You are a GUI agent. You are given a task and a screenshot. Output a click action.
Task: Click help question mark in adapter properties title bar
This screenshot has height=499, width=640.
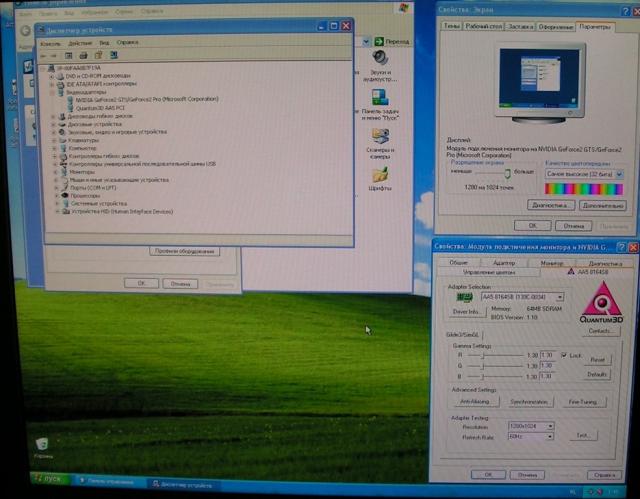(621, 247)
